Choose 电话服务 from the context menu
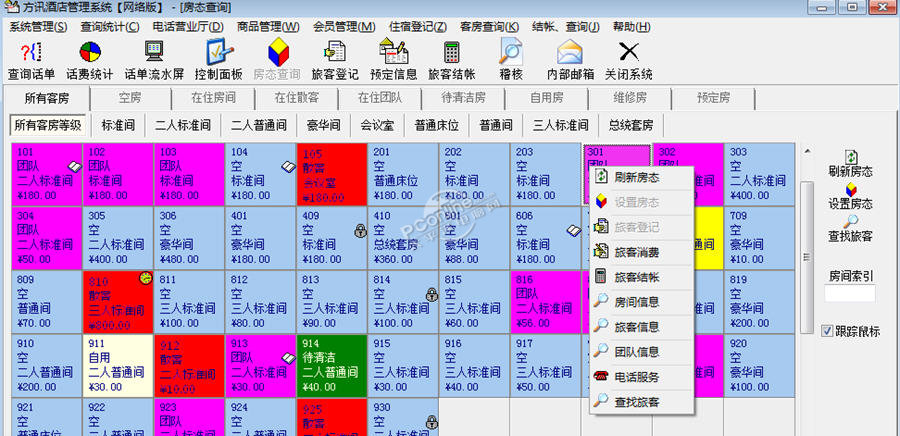The height and width of the screenshot is (436, 900). point(642,377)
